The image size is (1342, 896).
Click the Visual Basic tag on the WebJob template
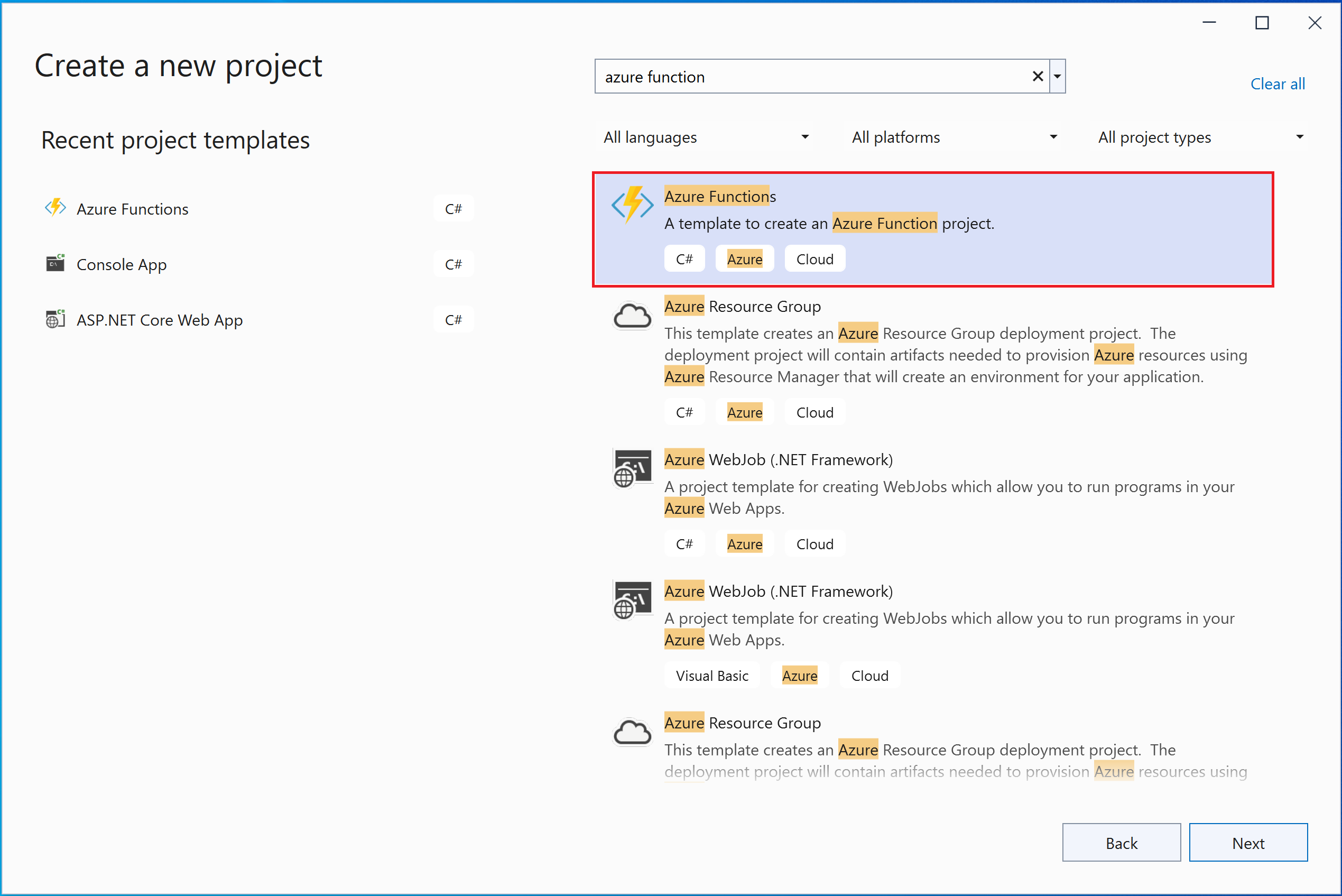coord(712,675)
